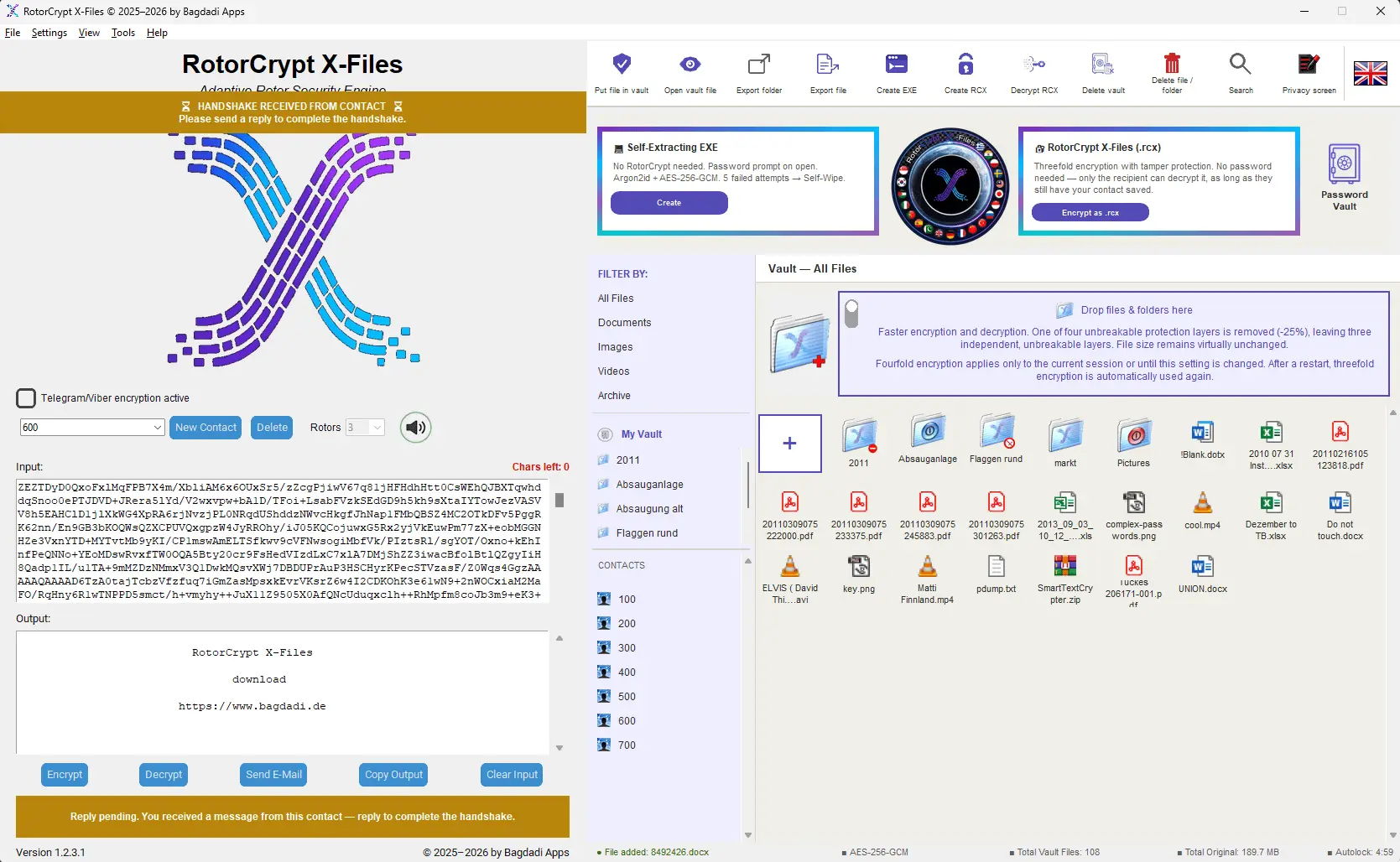The width and height of the screenshot is (1400, 862).
Task: Click Put file in vault icon
Action: pyautogui.click(x=622, y=64)
